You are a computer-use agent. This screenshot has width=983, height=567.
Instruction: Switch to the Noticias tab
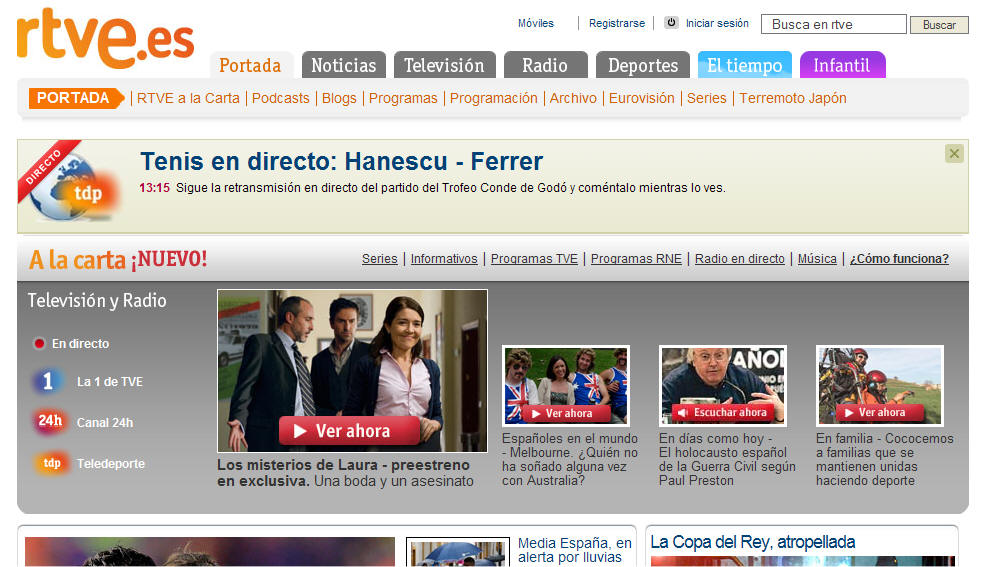tap(344, 65)
